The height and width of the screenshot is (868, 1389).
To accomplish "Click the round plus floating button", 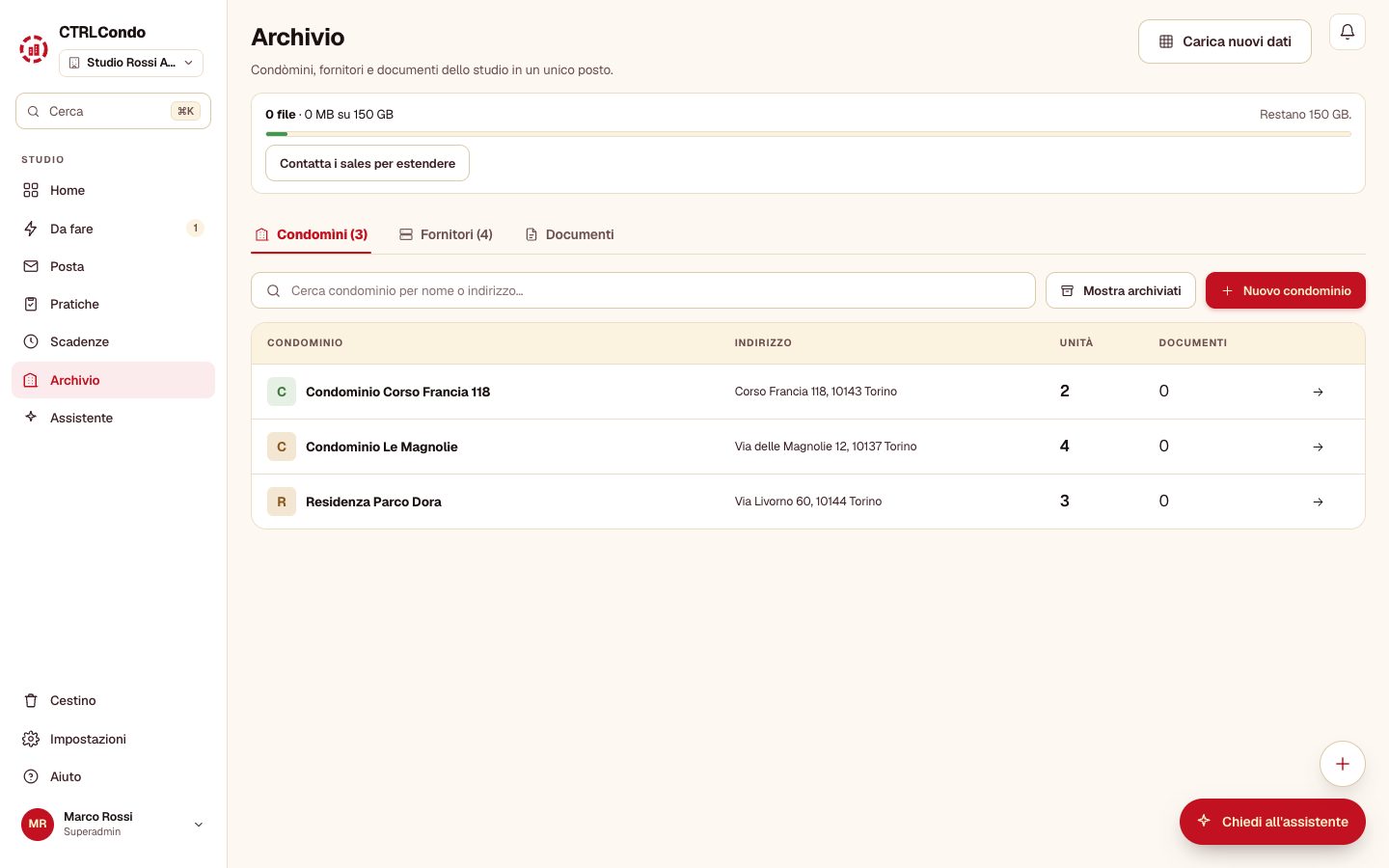I will [x=1343, y=764].
